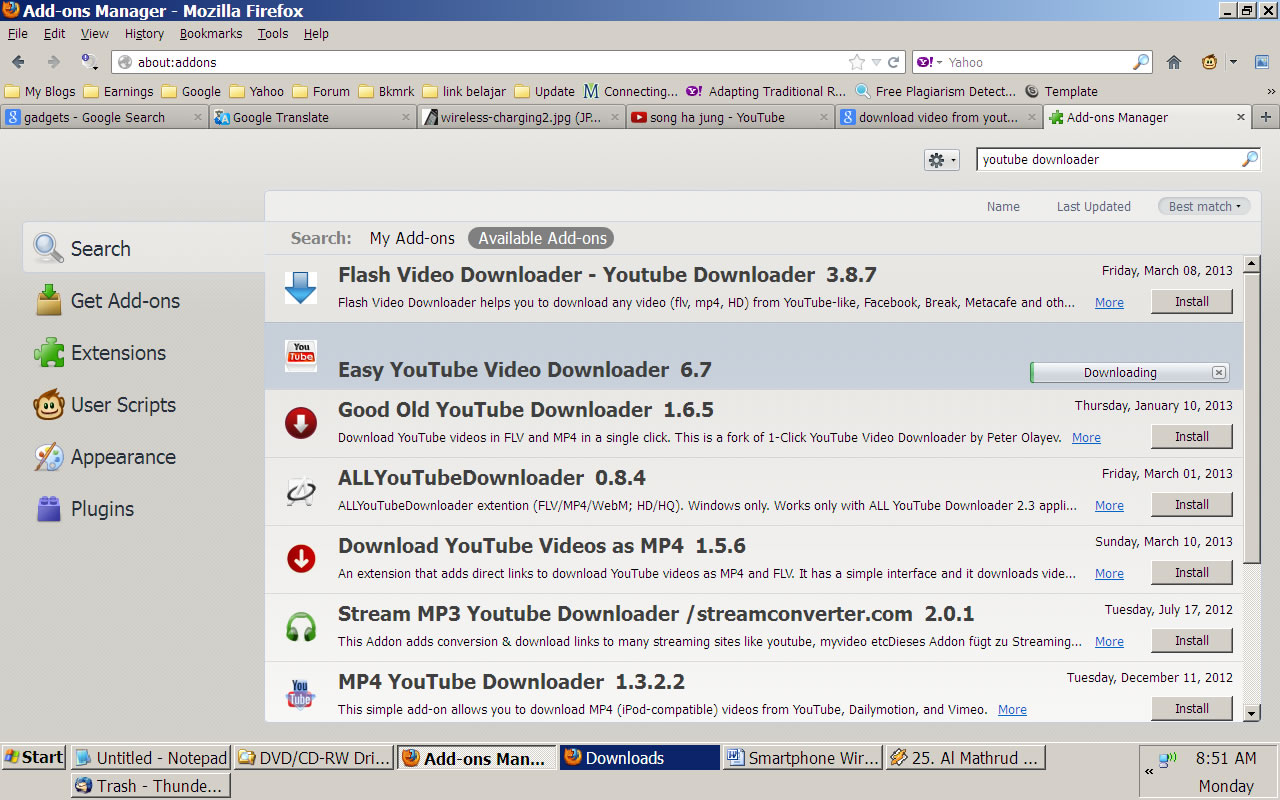
Task: Click the Downloading progress bar
Action: point(1129,372)
